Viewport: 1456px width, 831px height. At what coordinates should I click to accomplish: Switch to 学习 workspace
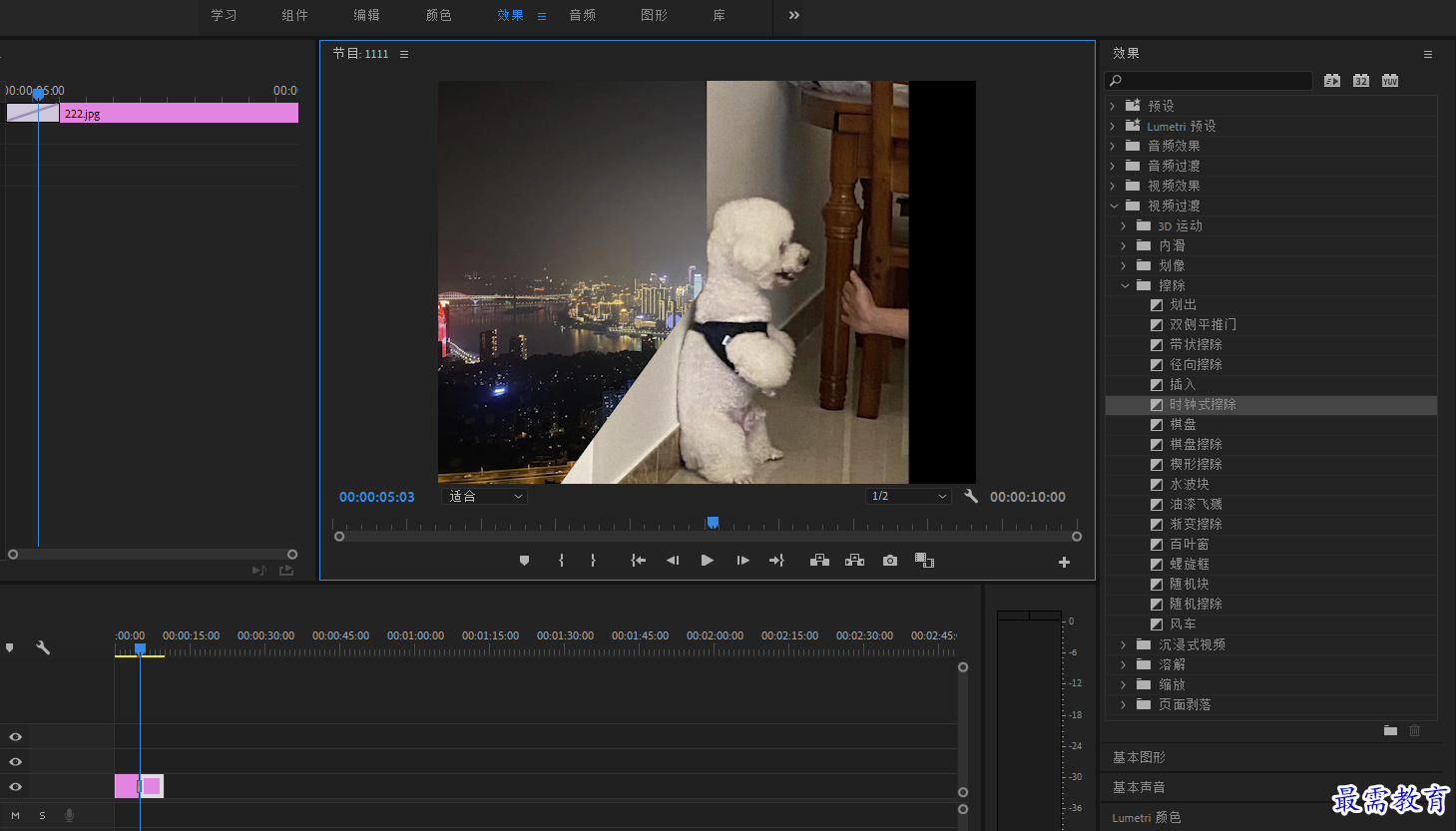tap(225, 15)
